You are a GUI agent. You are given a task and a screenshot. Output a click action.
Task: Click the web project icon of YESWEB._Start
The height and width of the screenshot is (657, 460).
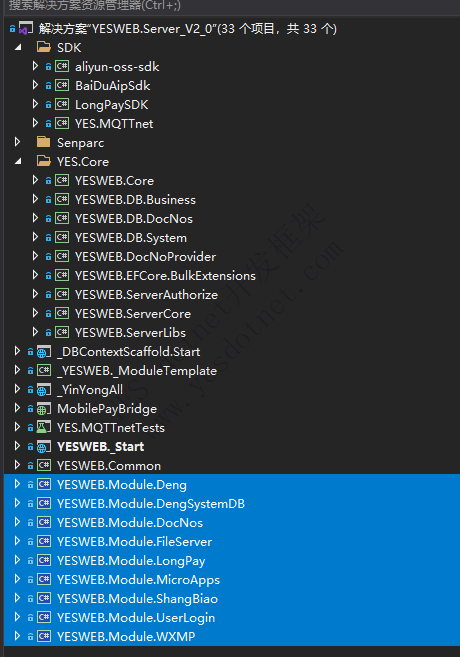click(x=44, y=446)
